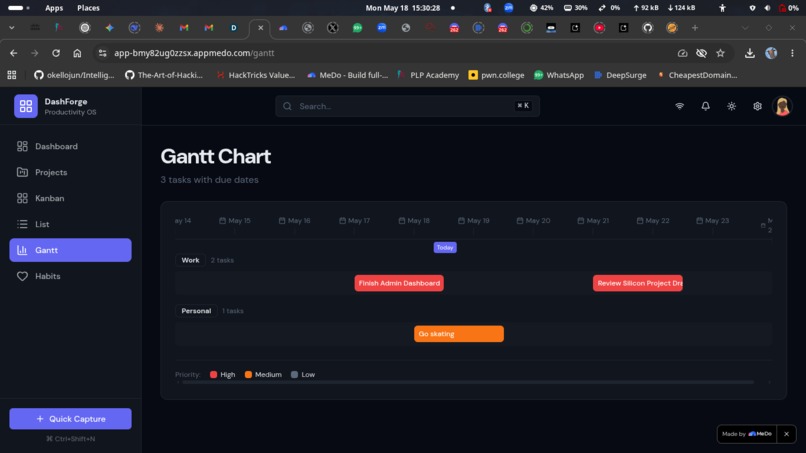Reload the browser page
This screenshot has height=453, width=806.
[x=56, y=53]
